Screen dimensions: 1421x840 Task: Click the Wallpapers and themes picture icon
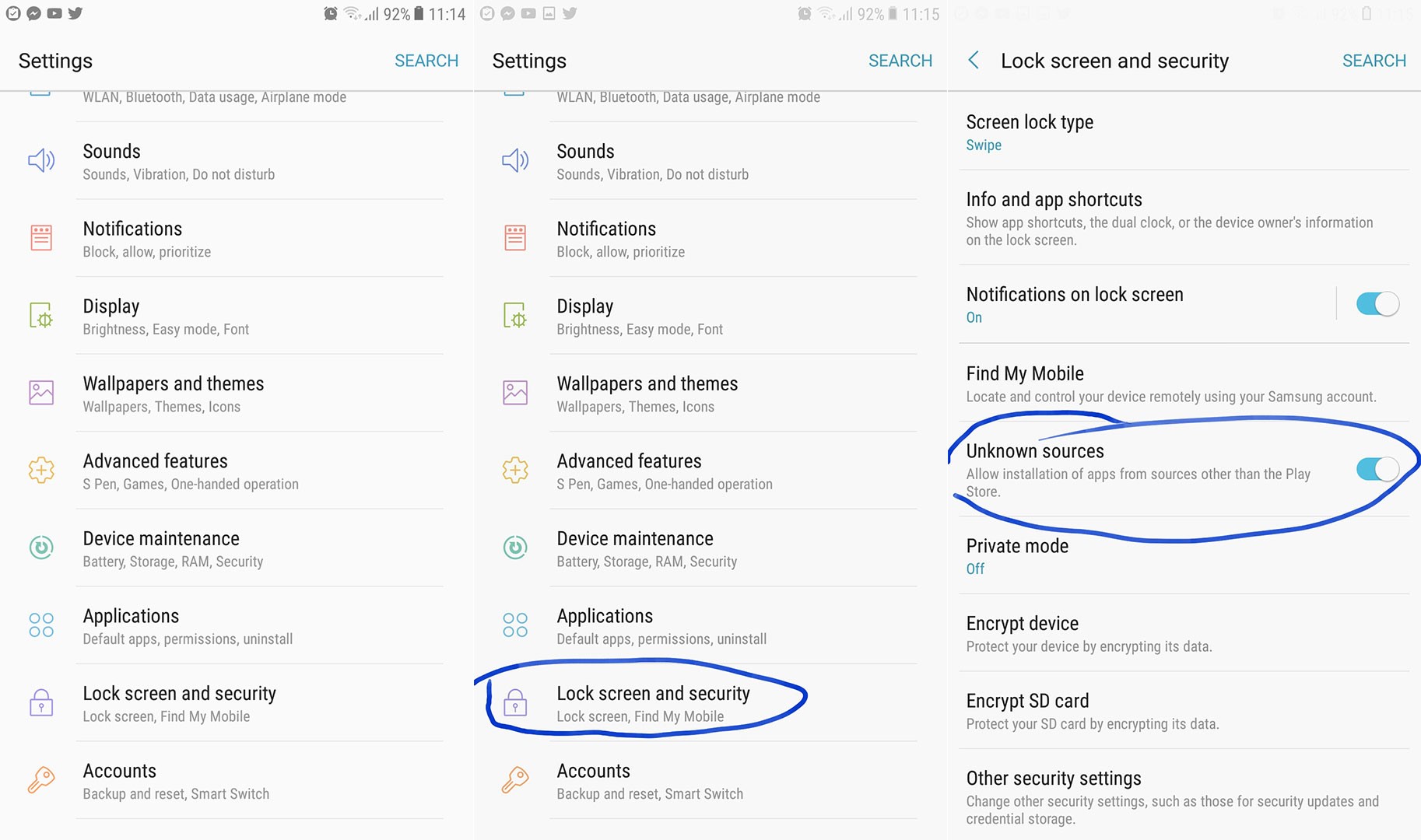point(43,394)
